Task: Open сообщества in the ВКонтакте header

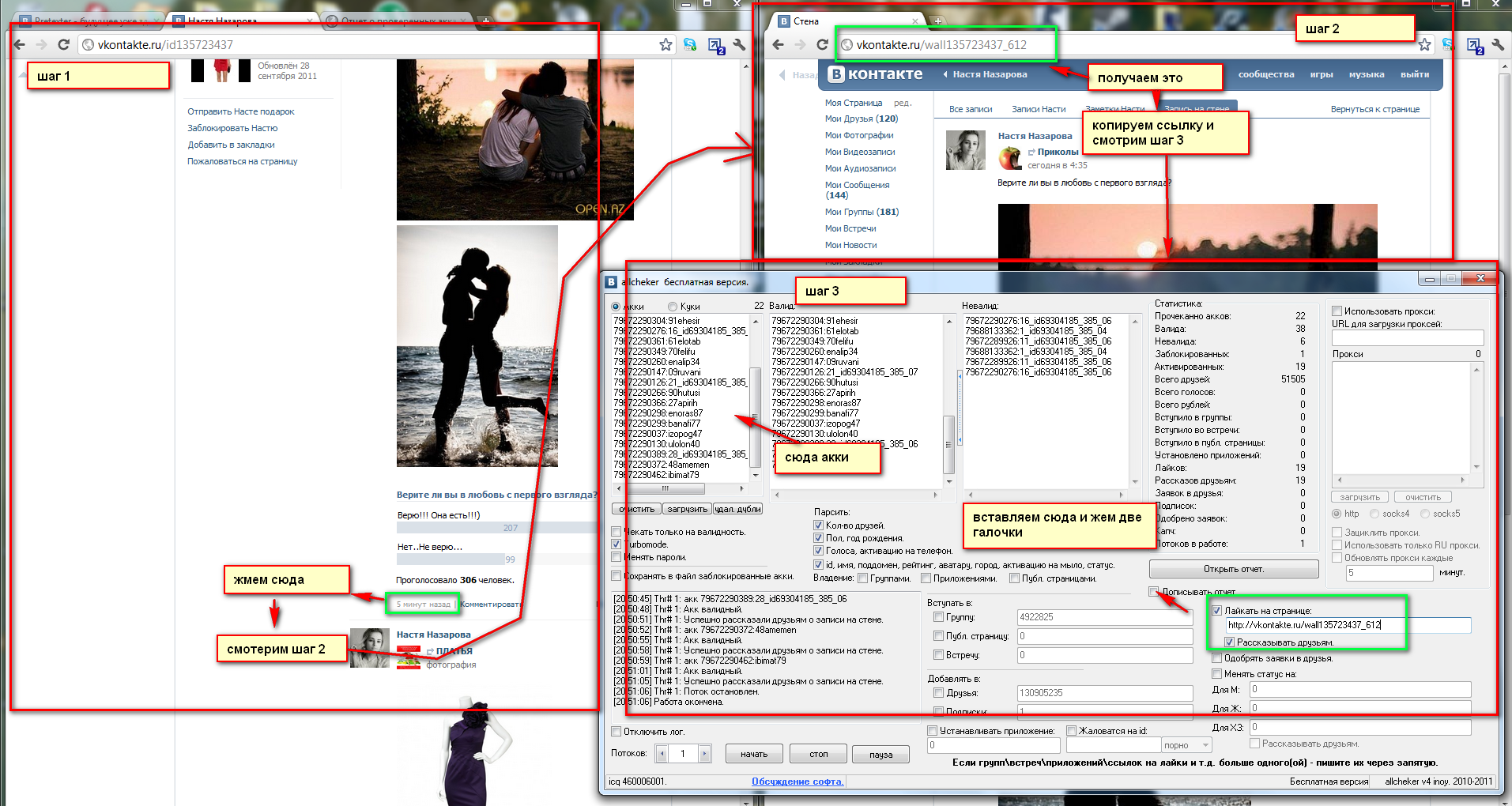Action: click(1266, 74)
